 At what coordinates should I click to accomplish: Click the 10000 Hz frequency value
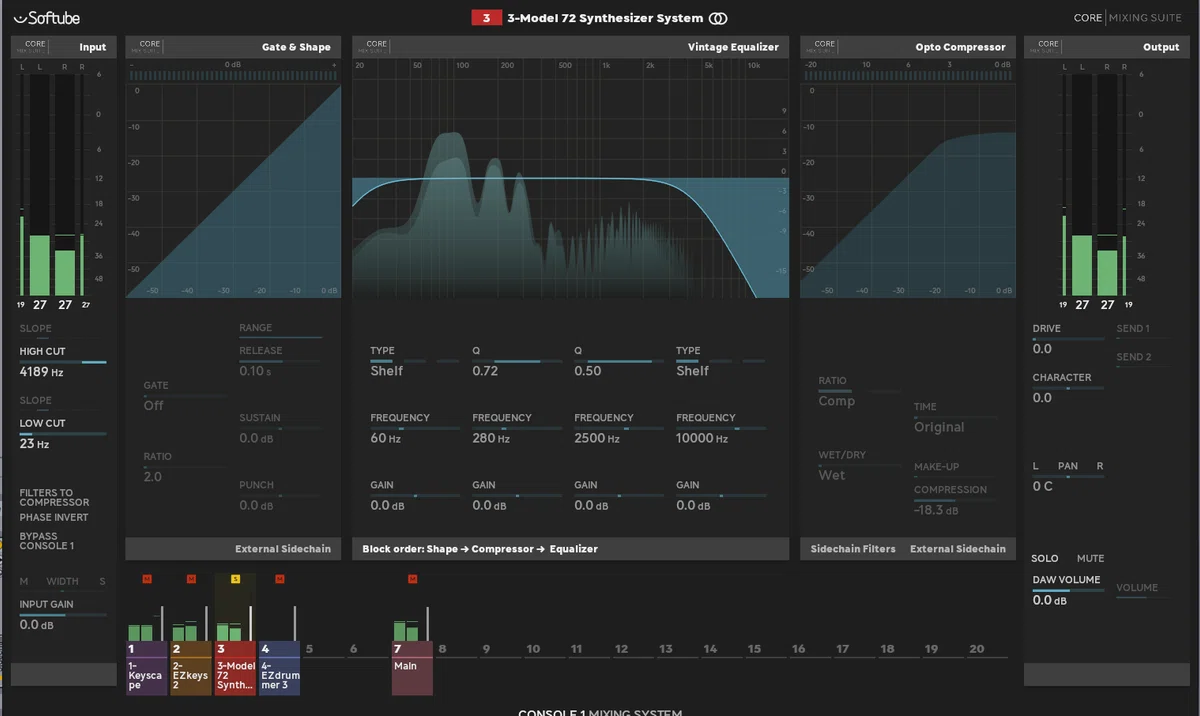click(x=702, y=438)
